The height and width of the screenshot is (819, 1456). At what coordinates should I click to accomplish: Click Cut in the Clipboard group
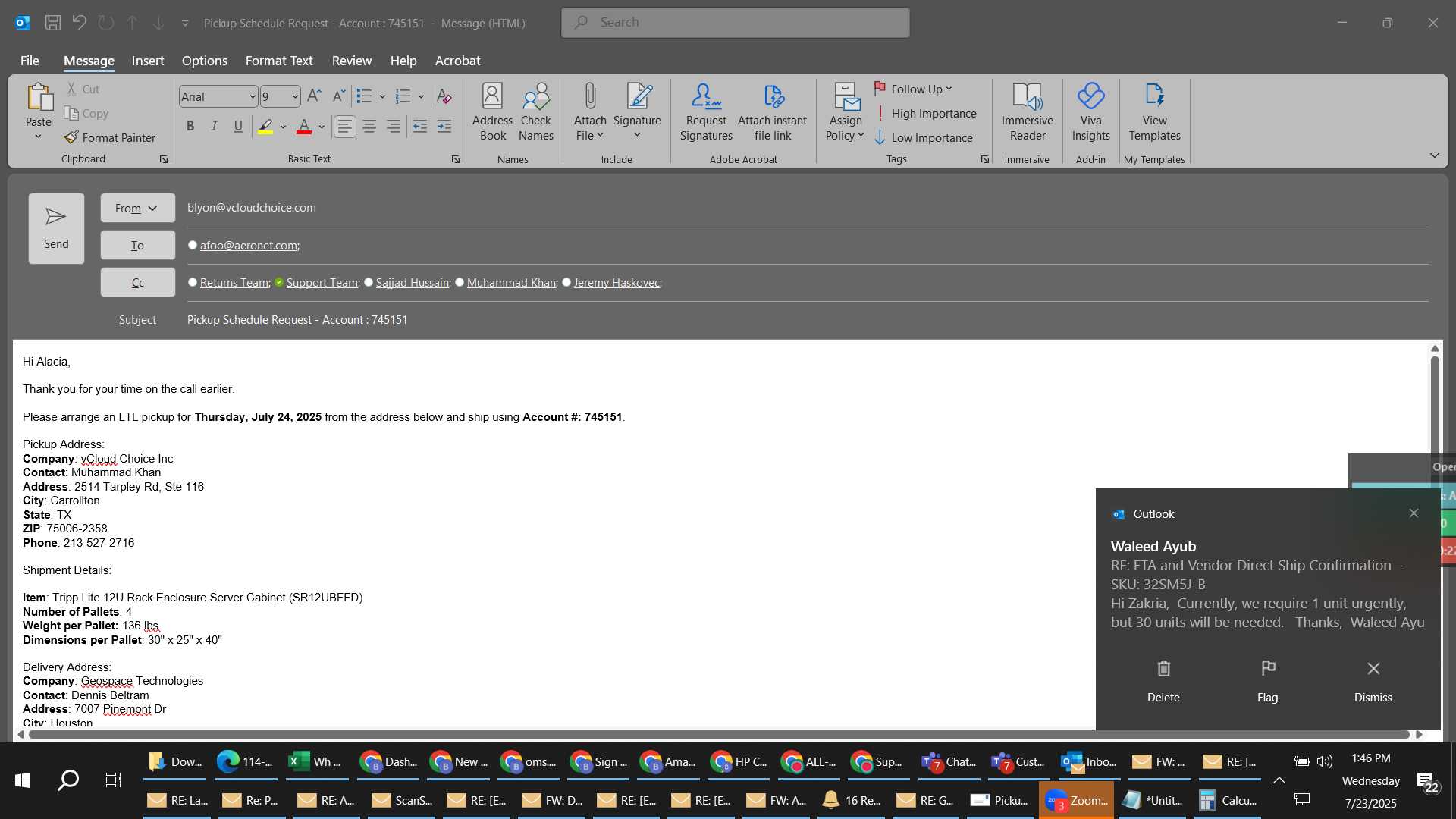coord(83,89)
